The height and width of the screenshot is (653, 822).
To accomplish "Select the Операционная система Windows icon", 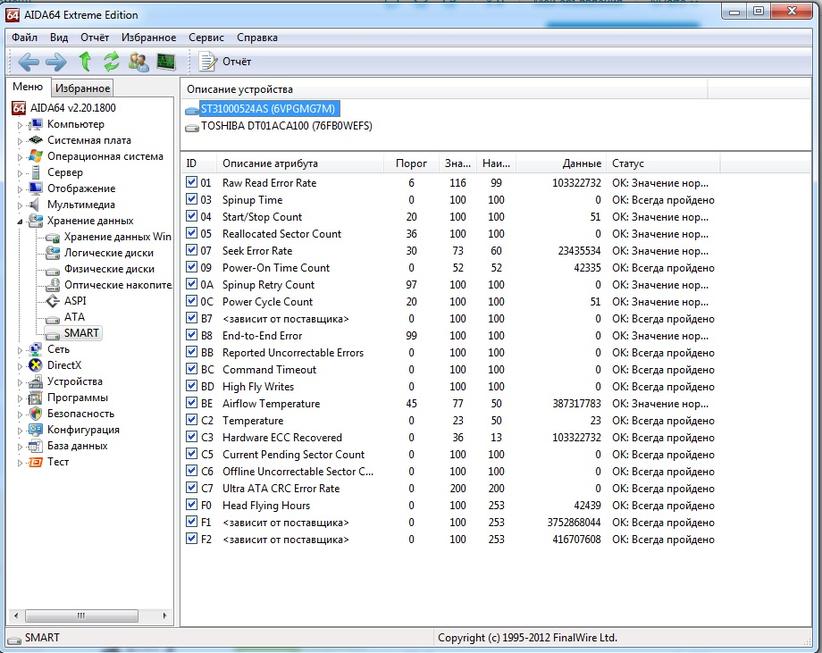I will pos(36,156).
